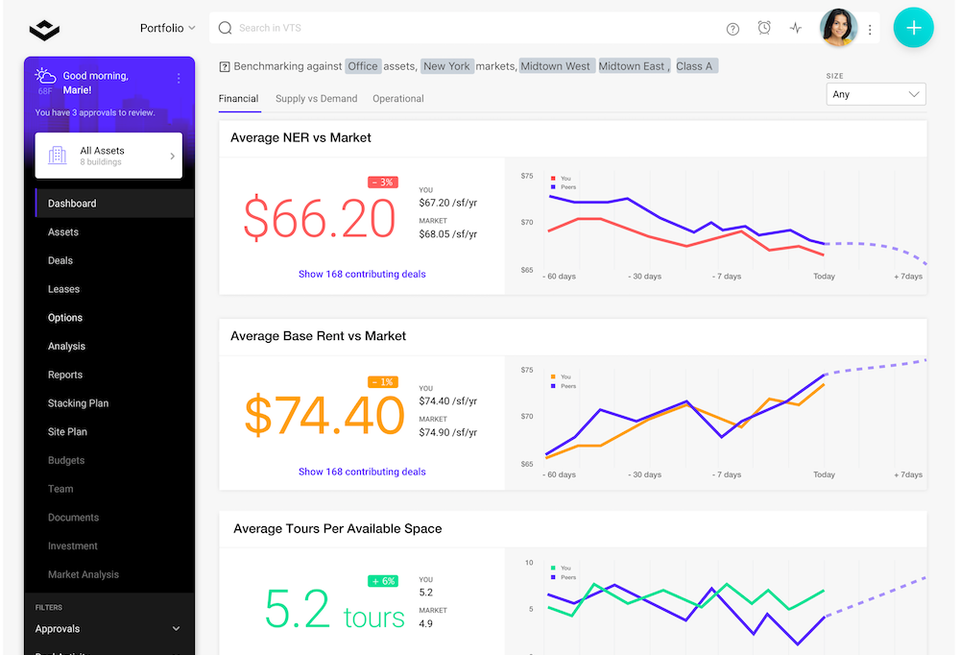The width and height of the screenshot is (960, 655).
Task: Click the Average Base Rent vs Market heading
Action: click(x=318, y=336)
